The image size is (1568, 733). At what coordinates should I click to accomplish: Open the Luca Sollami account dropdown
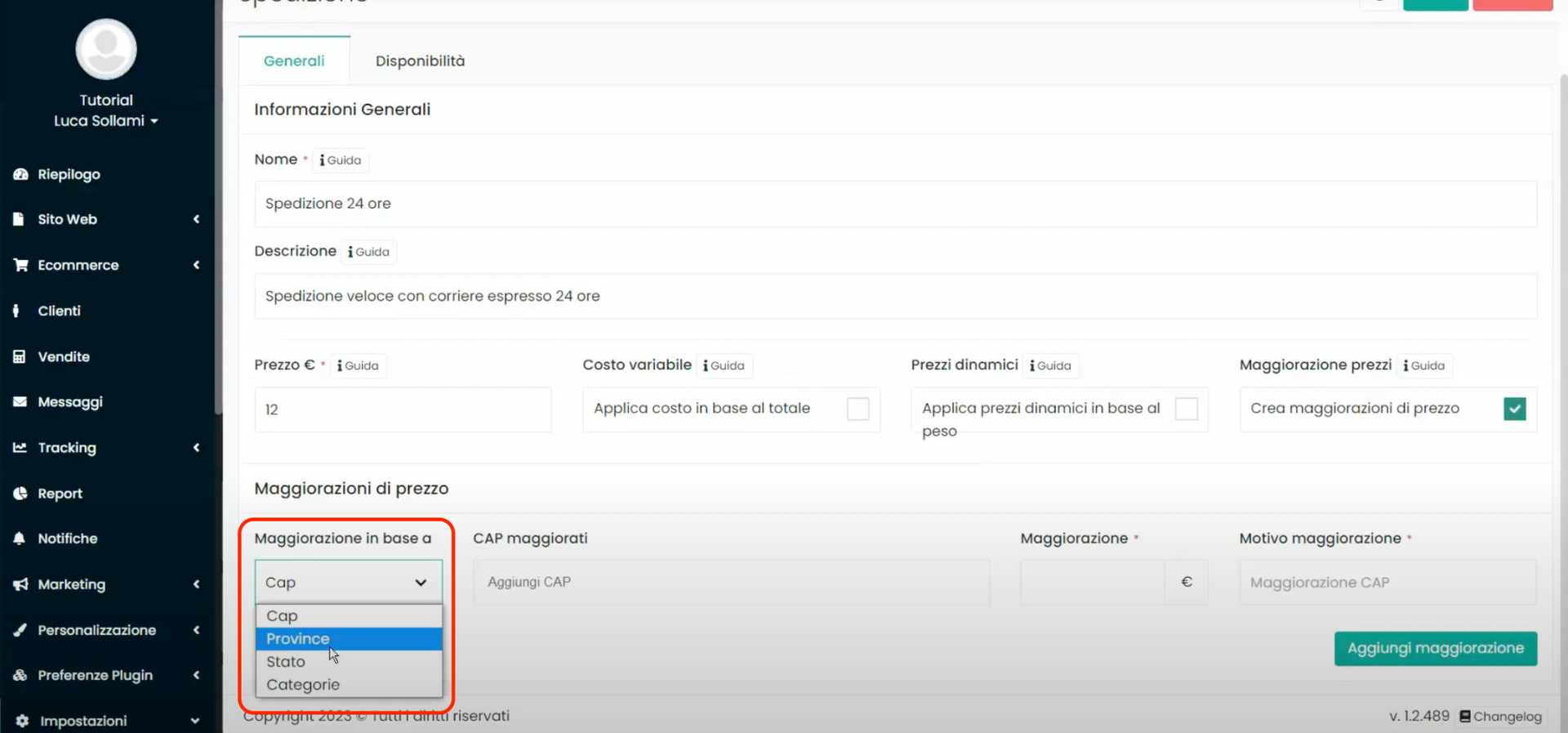click(x=106, y=121)
